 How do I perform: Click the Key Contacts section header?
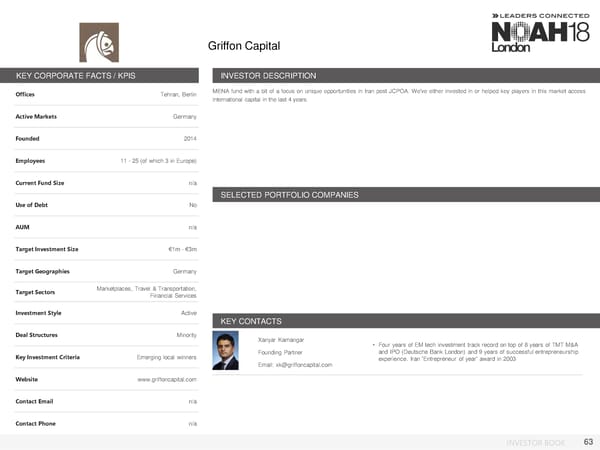(x=254, y=320)
